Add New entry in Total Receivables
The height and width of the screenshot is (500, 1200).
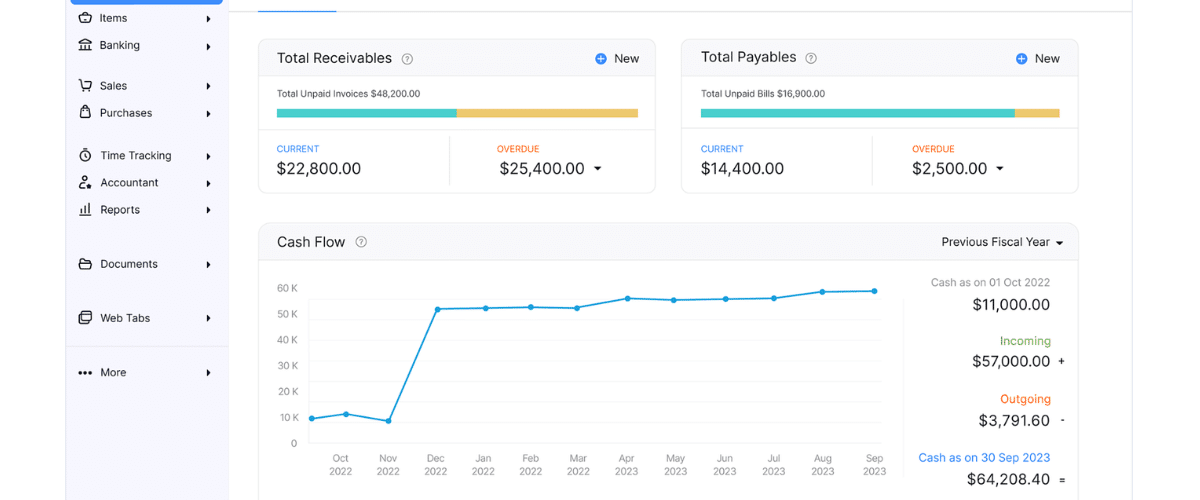click(616, 59)
